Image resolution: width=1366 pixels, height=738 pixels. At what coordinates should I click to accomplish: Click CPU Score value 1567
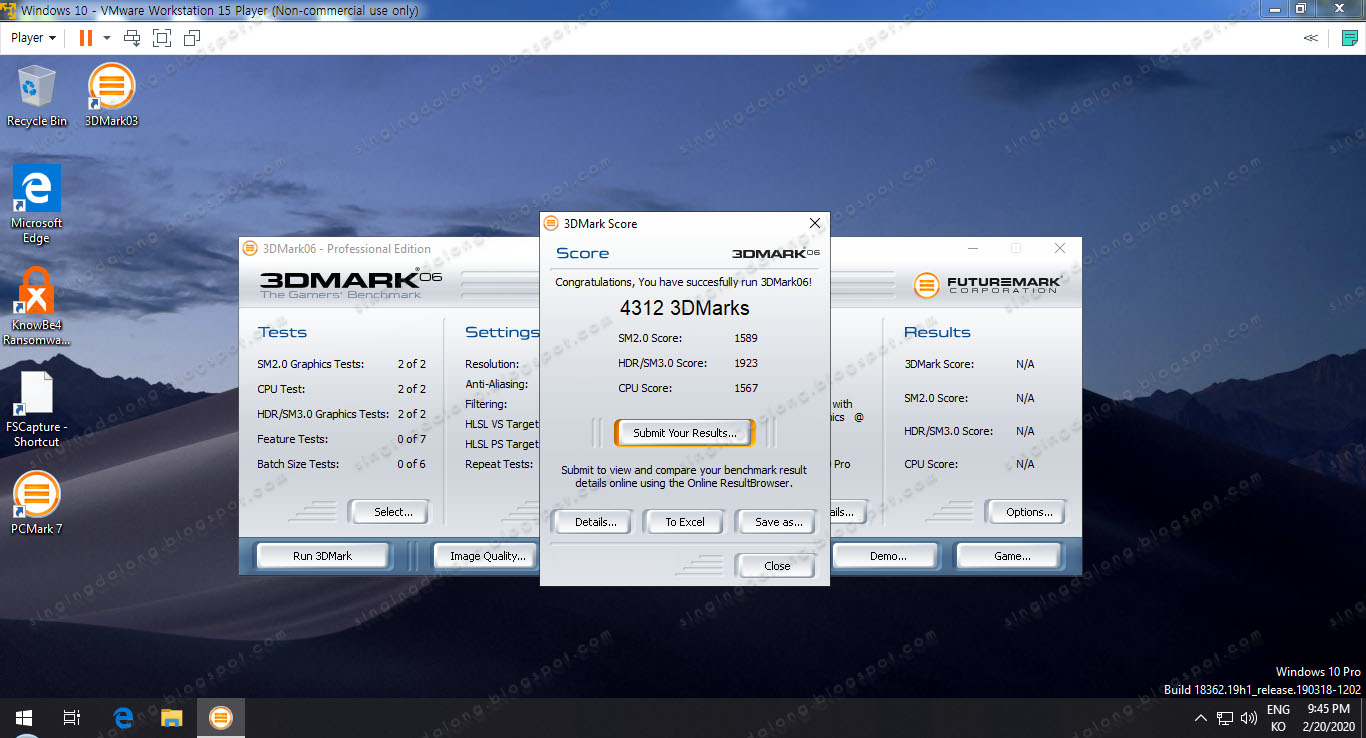pyautogui.click(x=746, y=388)
